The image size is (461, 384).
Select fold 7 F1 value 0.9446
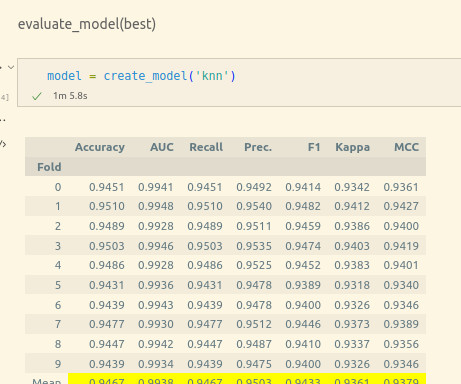303,324
